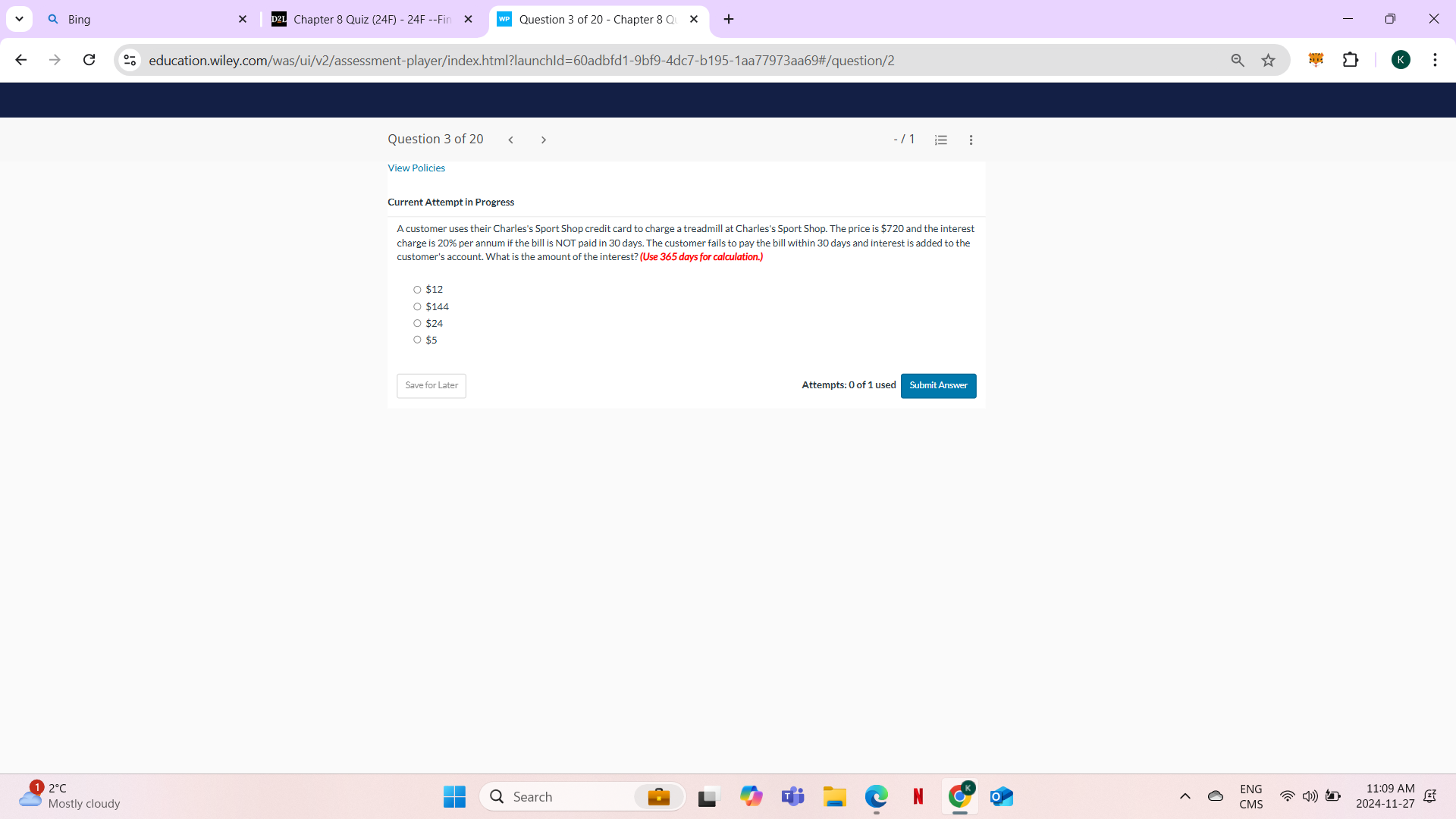The height and width of the screenshot is (819, 1456).
Task: Open the View Policies link
Action: point(416,168)
